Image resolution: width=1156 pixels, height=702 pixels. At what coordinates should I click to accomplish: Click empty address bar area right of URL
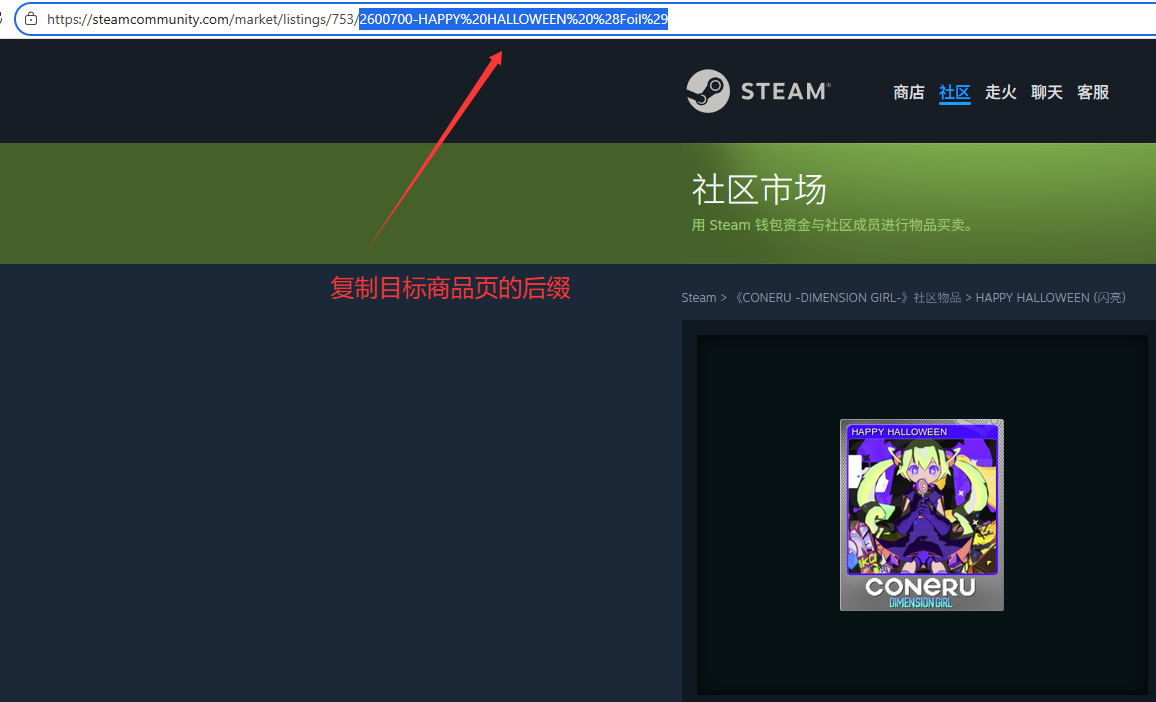point(900,19)
